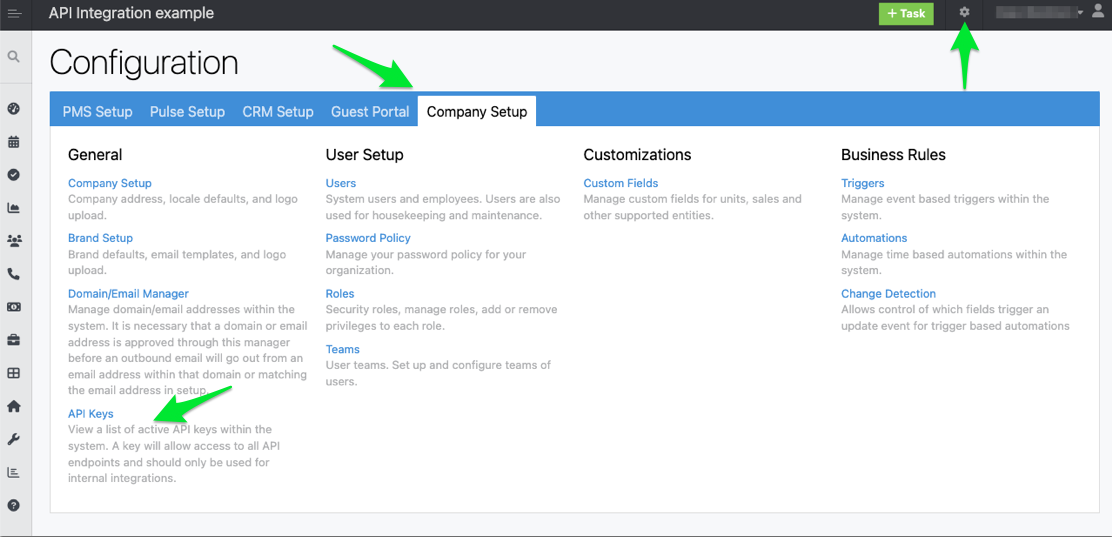Click the question mark help icon
Screen dimensions: 1112x537
click(x=14, y=505)
